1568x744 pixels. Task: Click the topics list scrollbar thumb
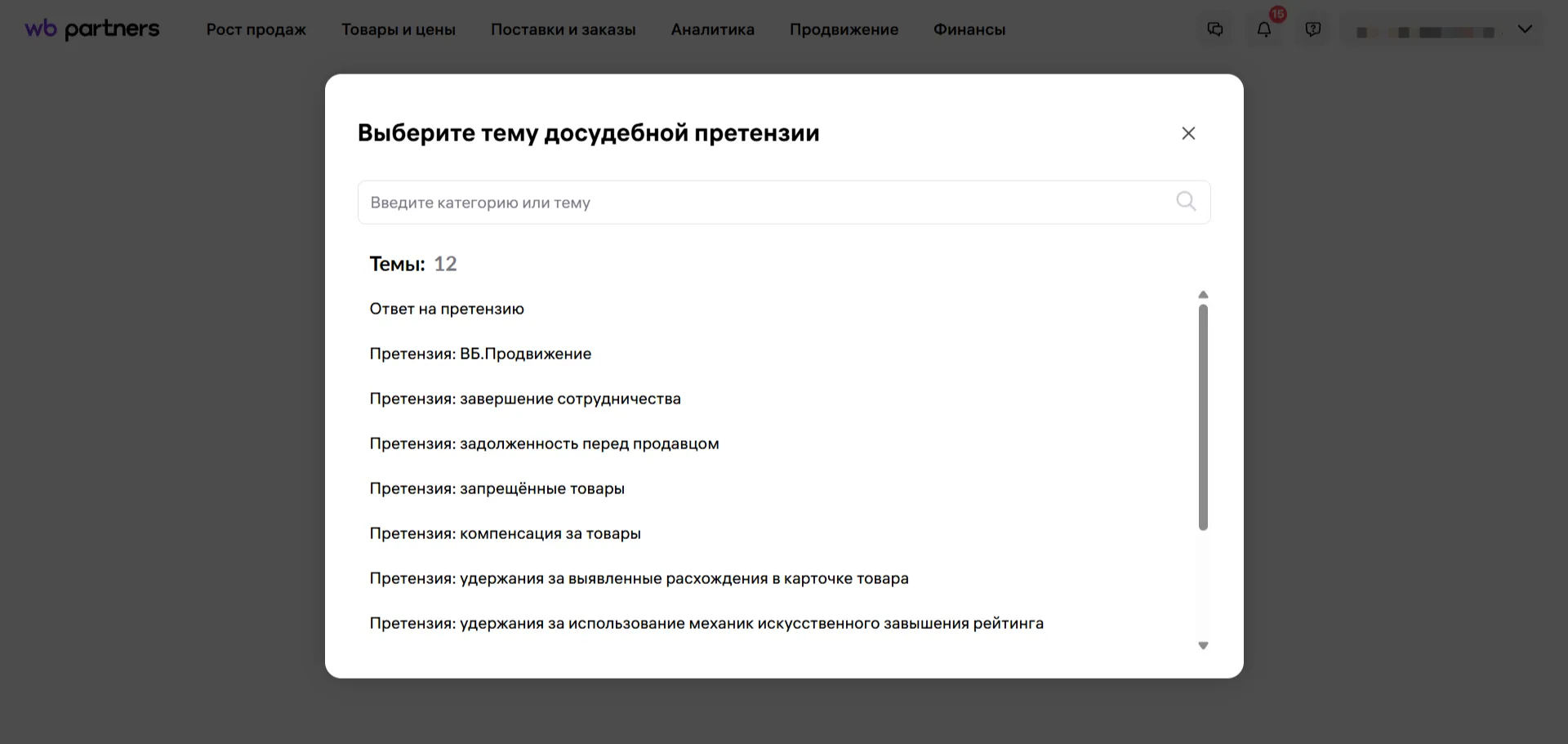(x=1203, y=417)
